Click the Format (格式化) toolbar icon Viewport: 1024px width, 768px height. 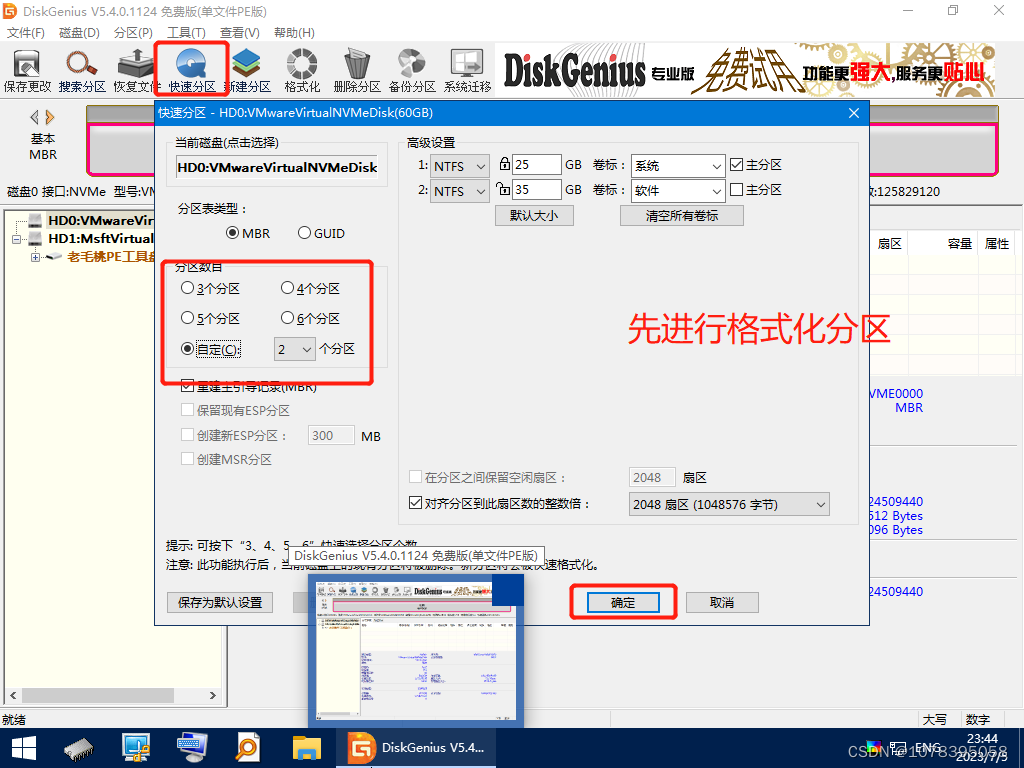(x=302, y=71)
